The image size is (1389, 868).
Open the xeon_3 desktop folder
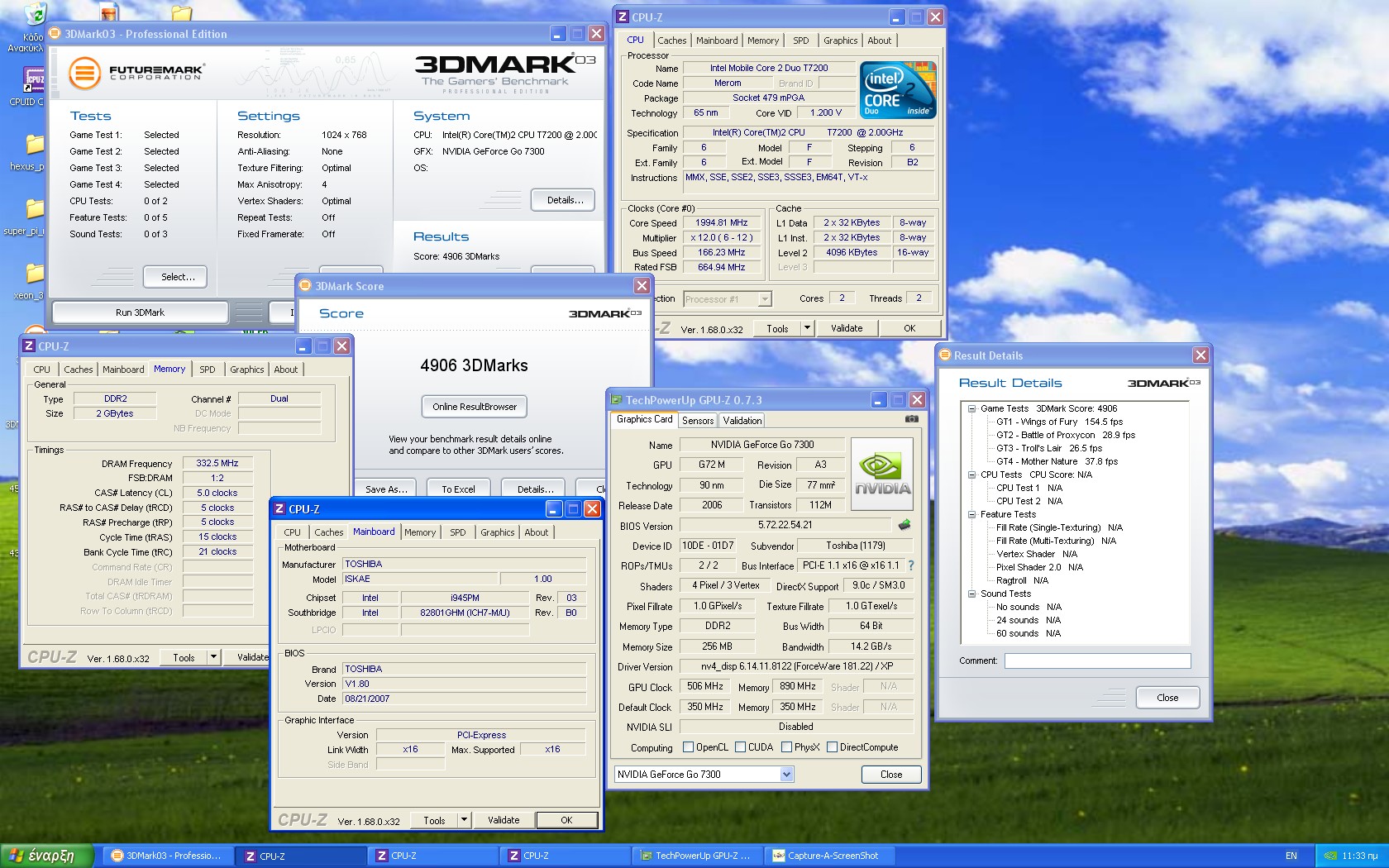point(34,273)
